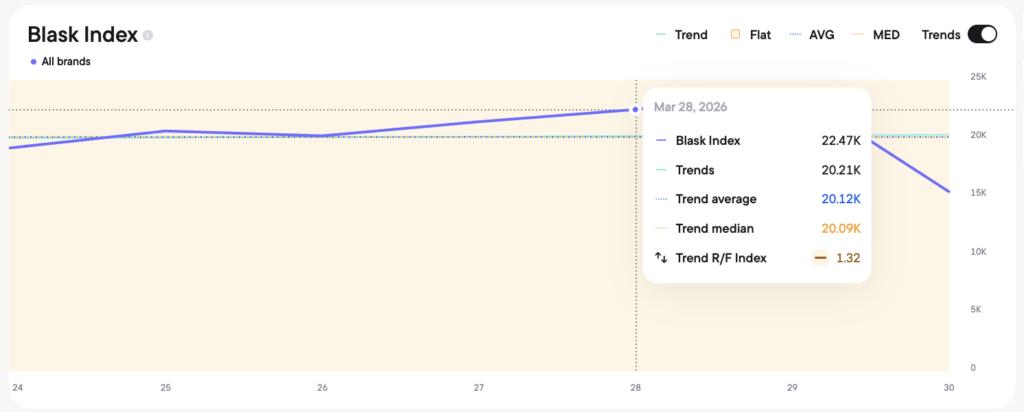Click the brown dash badge next to 1.32
Viewport: 1024px width, 412px height.
(x=820, y=258)
